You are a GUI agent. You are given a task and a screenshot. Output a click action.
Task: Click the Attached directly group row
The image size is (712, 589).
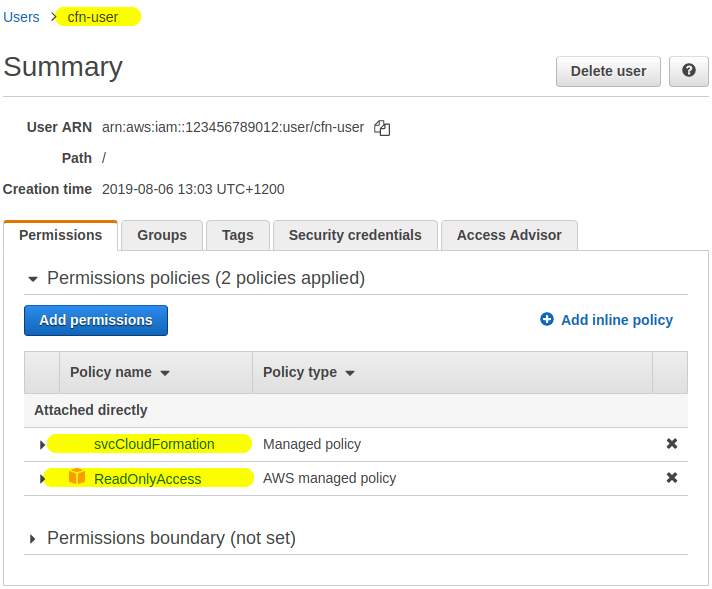pyautogui.click(x=356, y=410)
